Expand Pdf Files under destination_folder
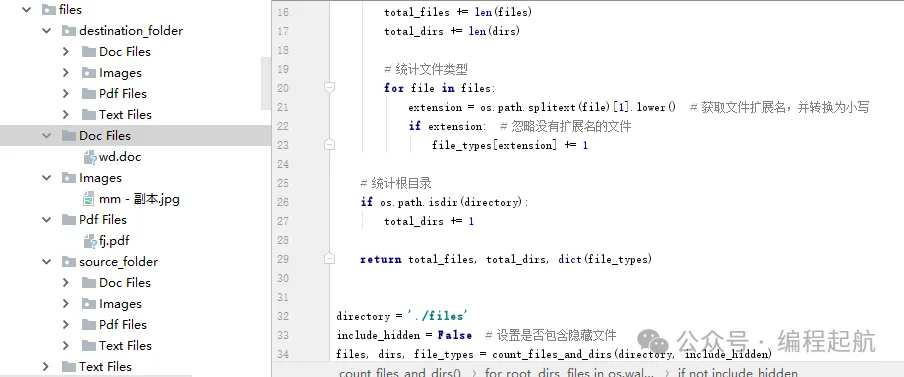This screenshot has width=904, height=377. [x=66, y=93]
